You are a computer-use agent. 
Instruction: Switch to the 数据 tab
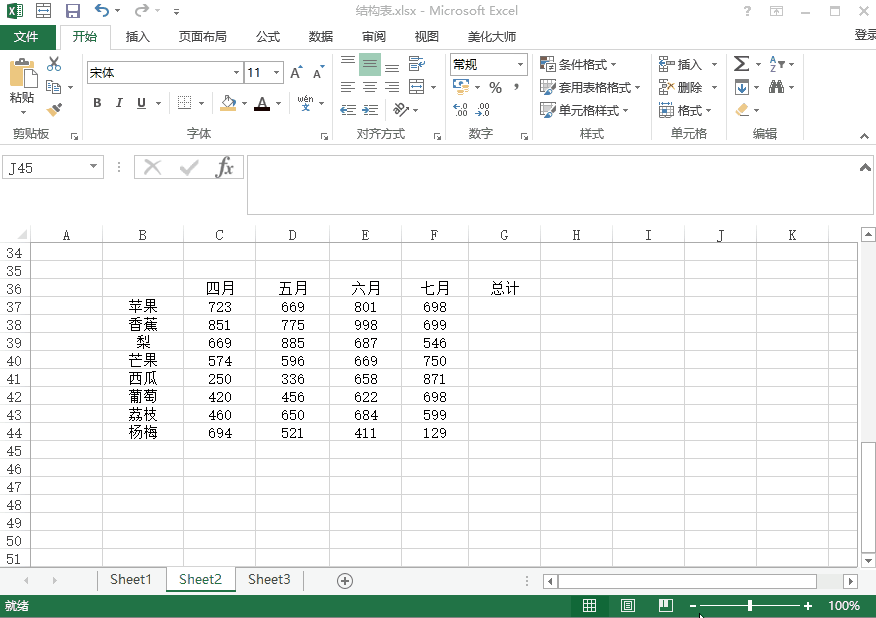[x=321, y=37]
